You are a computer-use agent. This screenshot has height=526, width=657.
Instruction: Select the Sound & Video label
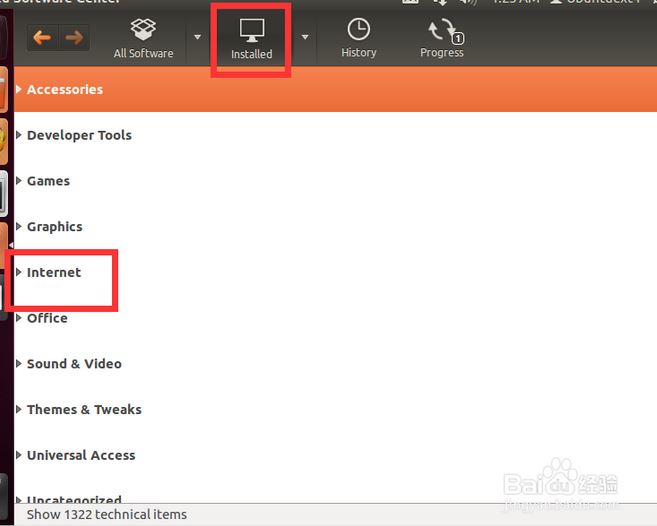pos(74,363)
